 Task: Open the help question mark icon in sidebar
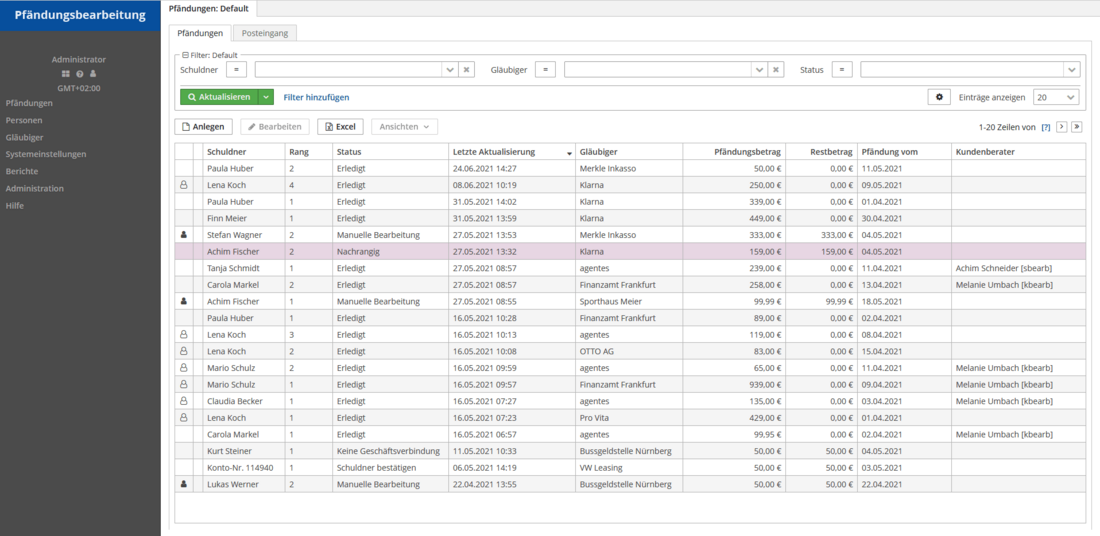[x=80, y=74]
